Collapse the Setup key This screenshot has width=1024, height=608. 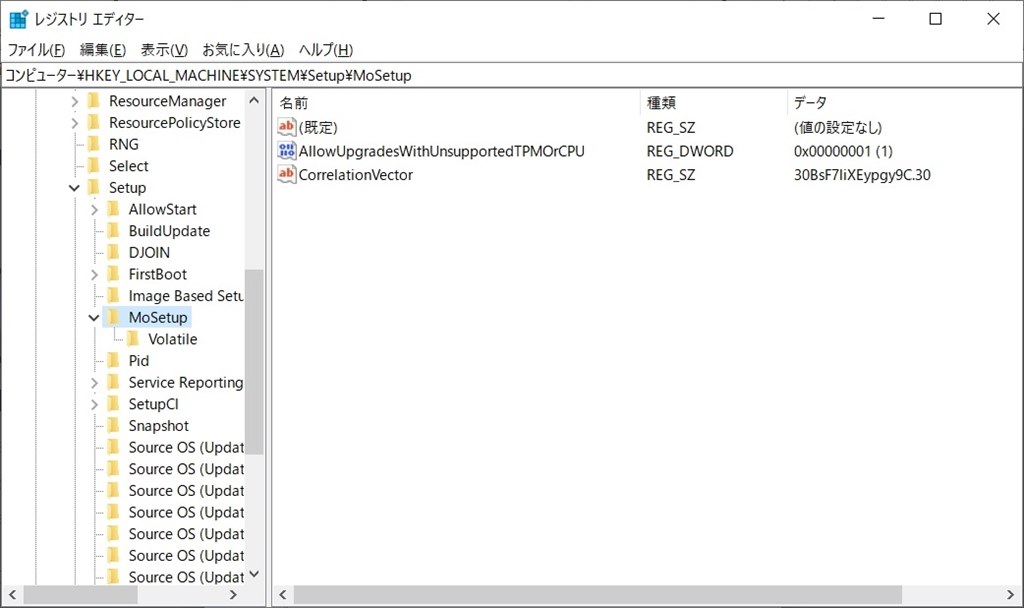(x=74, y=188)
